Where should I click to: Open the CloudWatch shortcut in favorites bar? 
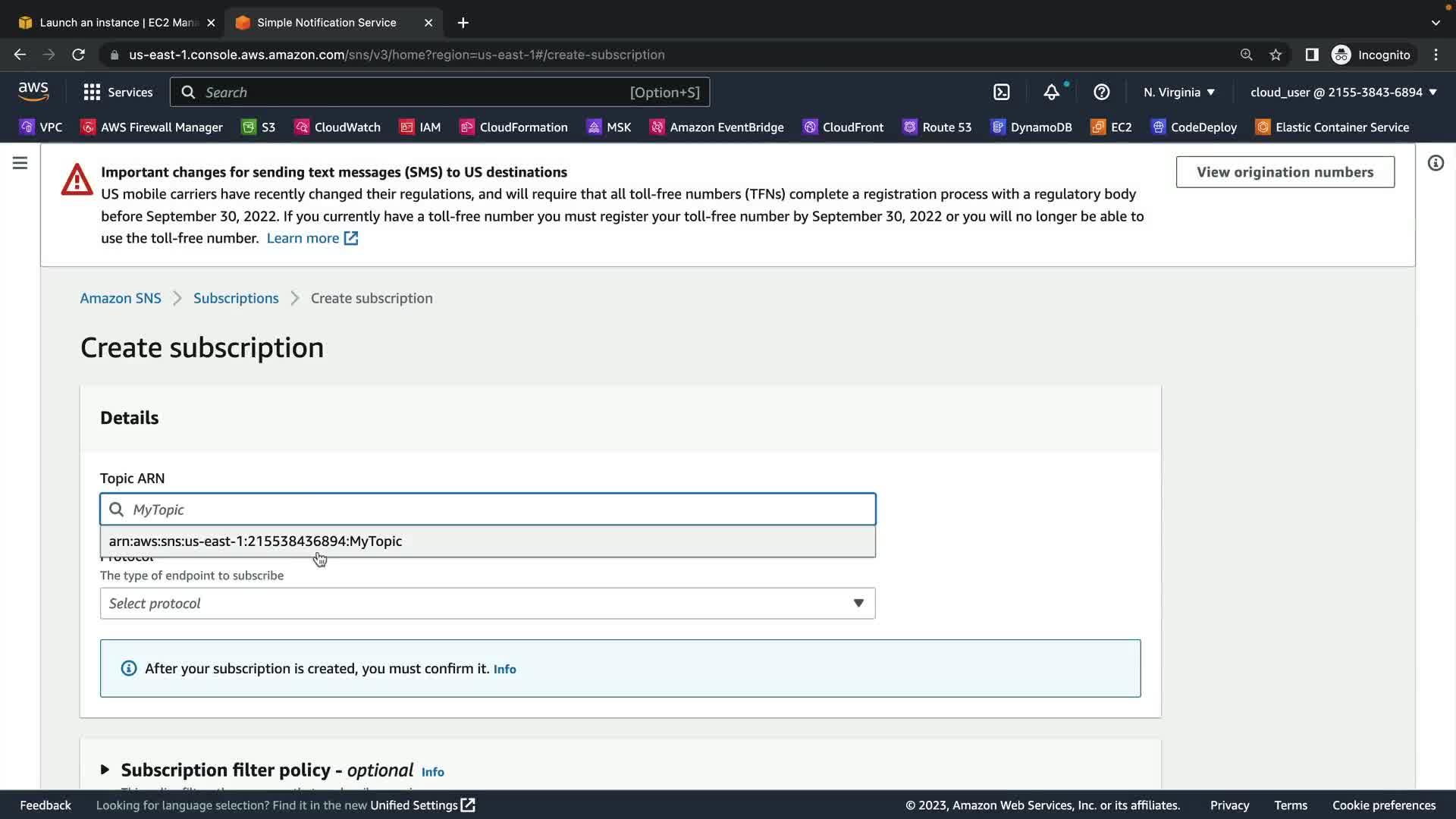click(337, 127)
